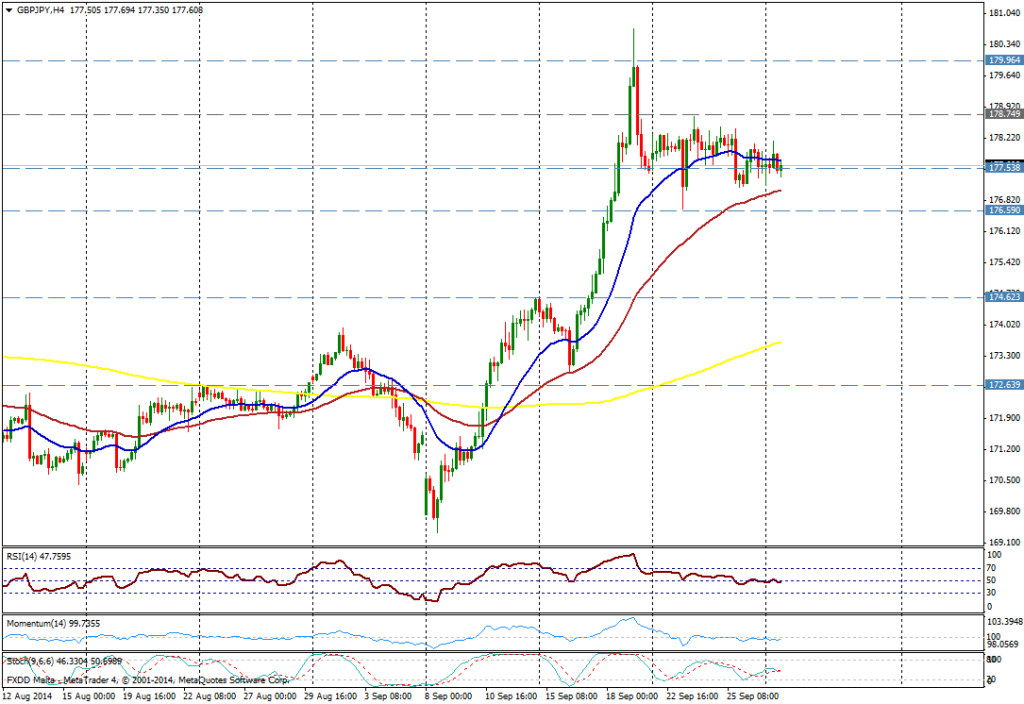The width and height of the screenshot is (1024, 704).
Task: Select the 176.590 price level label
Action: point(1004,211)
